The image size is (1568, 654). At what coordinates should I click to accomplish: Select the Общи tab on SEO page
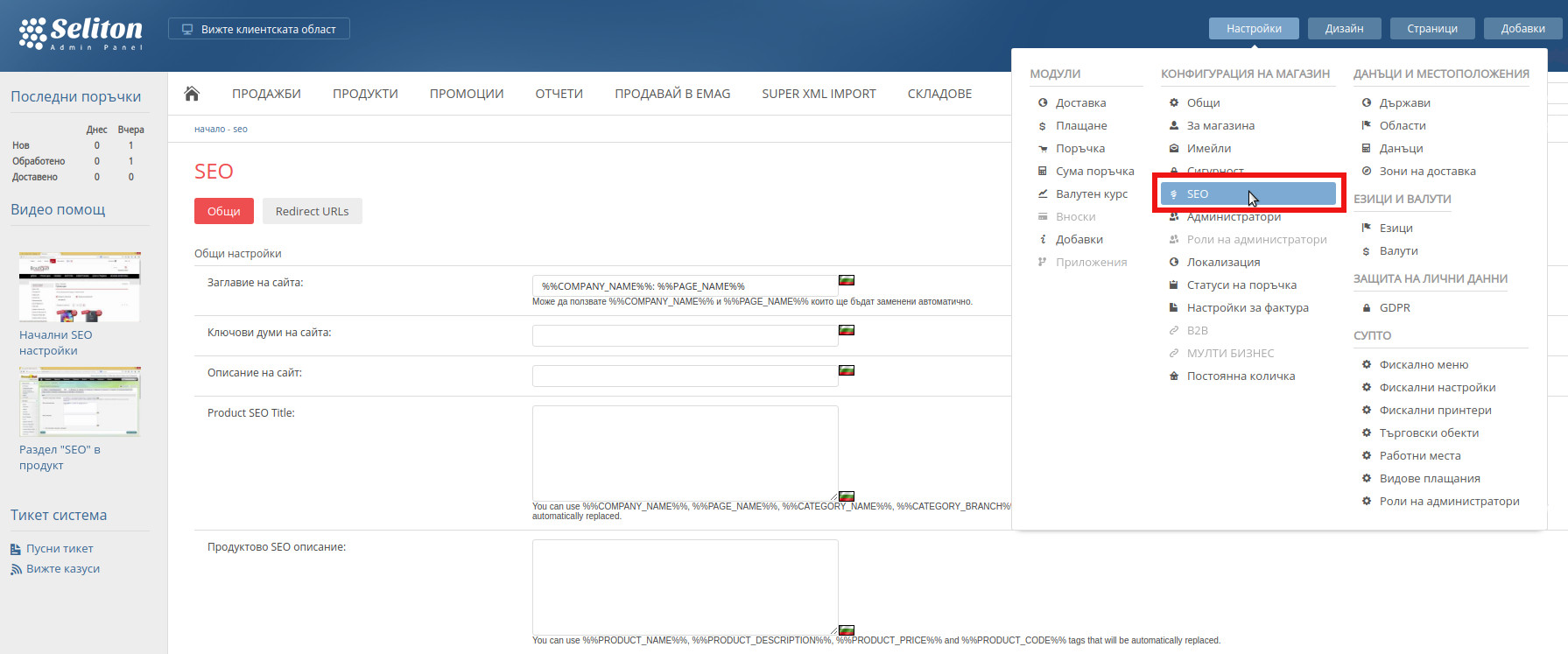223,211
